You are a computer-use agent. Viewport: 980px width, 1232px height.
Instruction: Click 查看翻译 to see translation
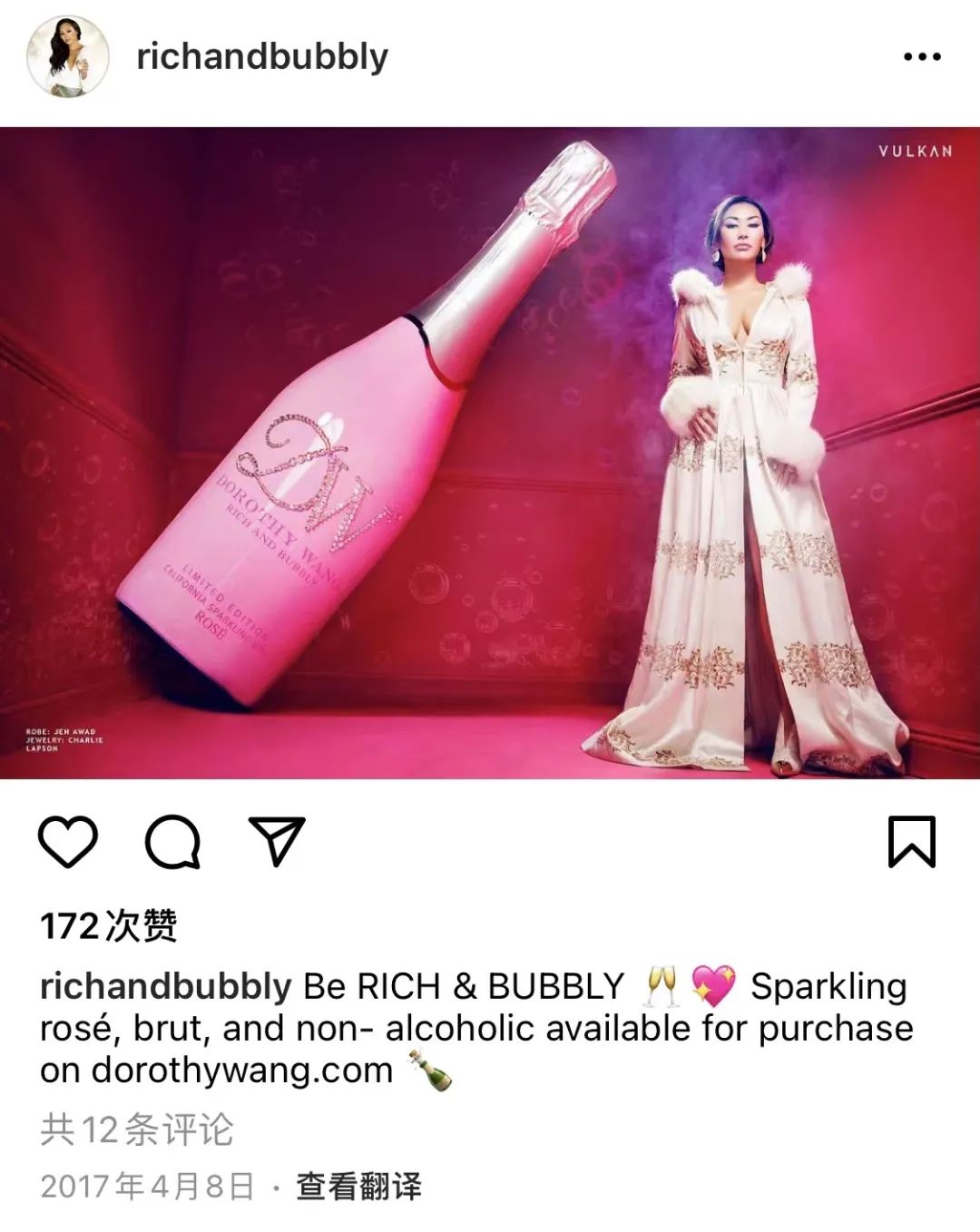tap(358, 1186)
